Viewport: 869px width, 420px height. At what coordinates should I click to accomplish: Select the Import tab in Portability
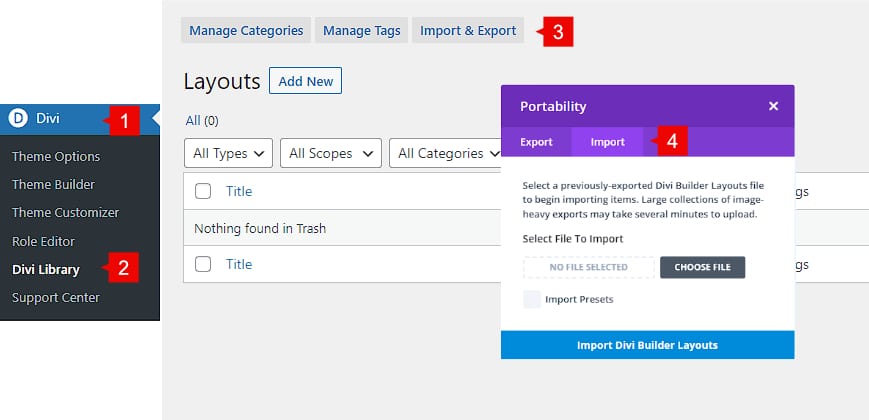pyautogui.click(x=608, y=142)
